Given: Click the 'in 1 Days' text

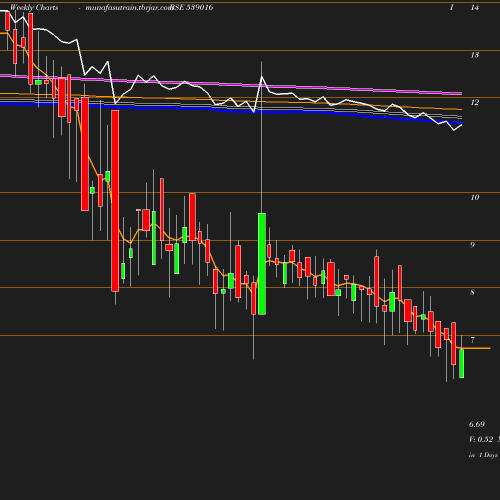Looking at the screenshot, I should pyautogui.click(x=483, y=455).
